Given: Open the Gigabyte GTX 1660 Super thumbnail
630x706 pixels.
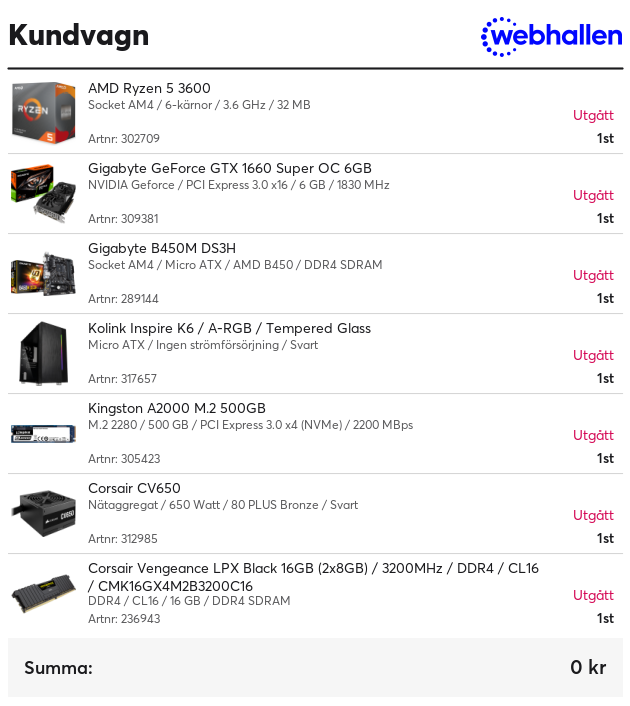Looking at the screenshot, I should coord(43,193).
